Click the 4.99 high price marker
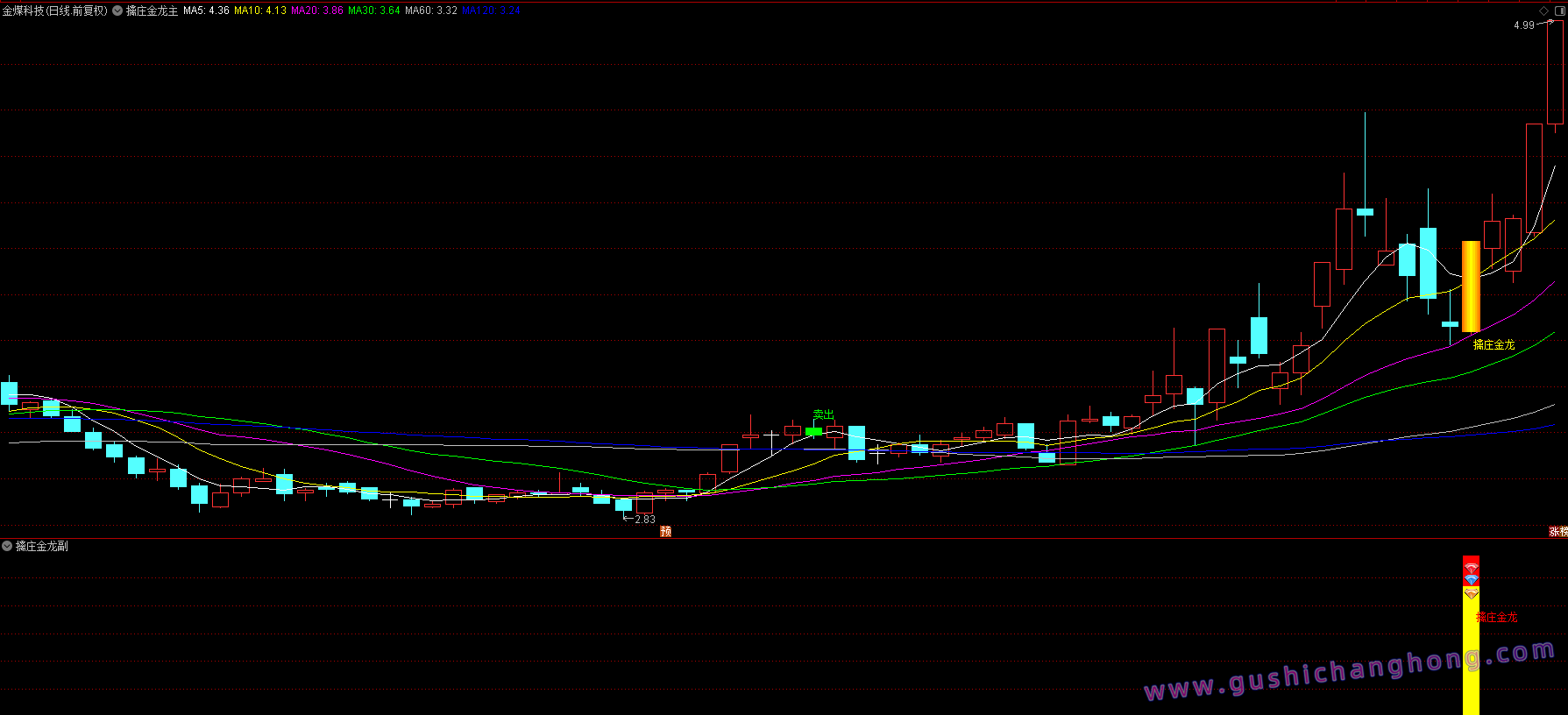1568x715 pixels. 1523,25
